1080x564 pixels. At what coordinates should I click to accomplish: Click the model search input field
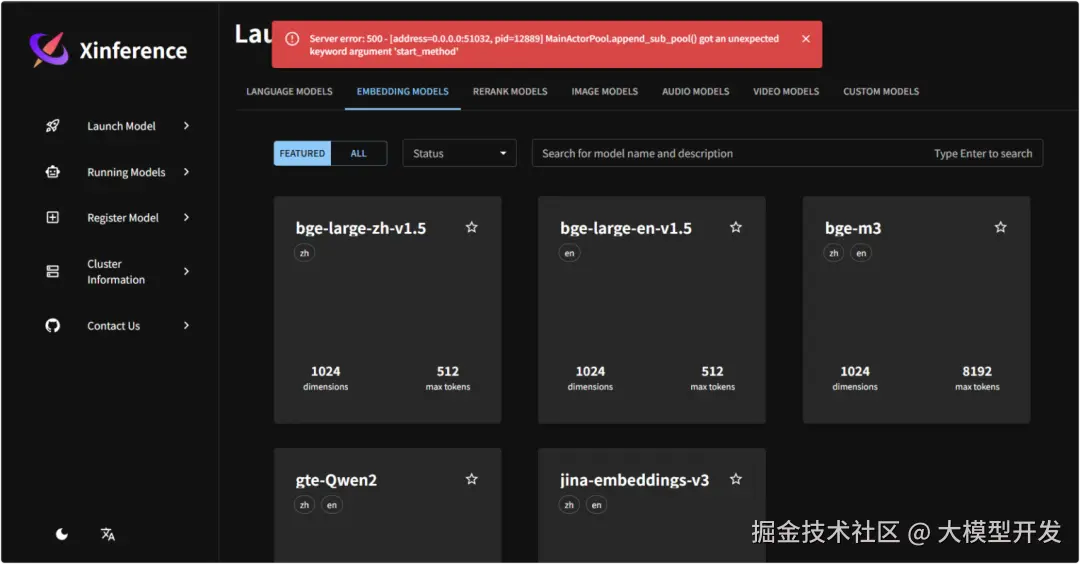[787, 154]
